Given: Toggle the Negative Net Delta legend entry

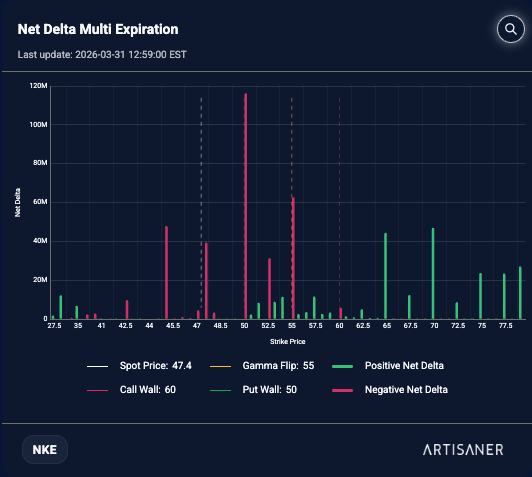Looking at the screenshot, I should [390, 389].
